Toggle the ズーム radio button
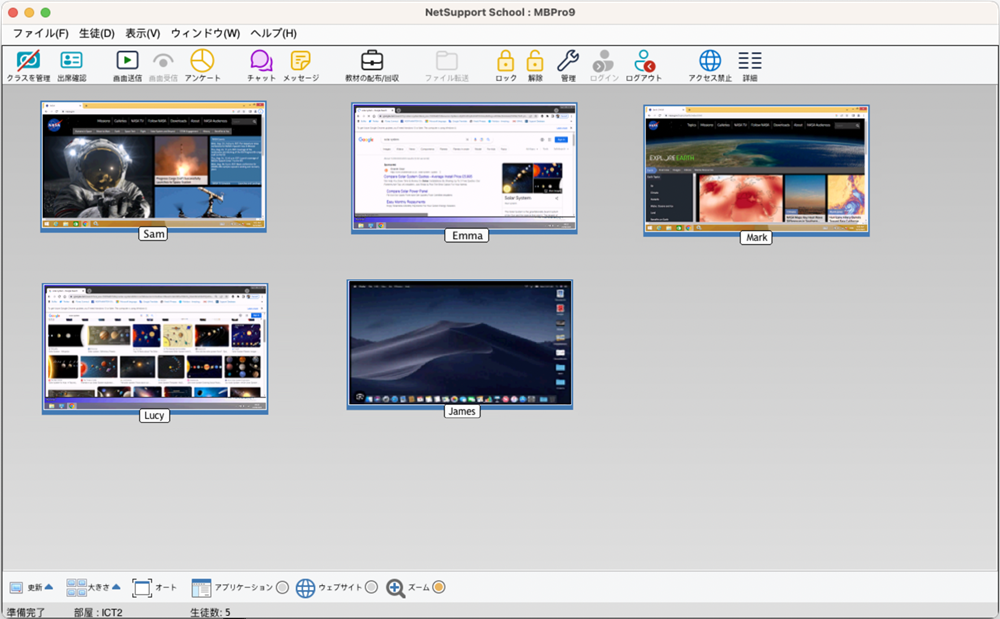This screenshot has width=1000, height=619. click(439, 587)
